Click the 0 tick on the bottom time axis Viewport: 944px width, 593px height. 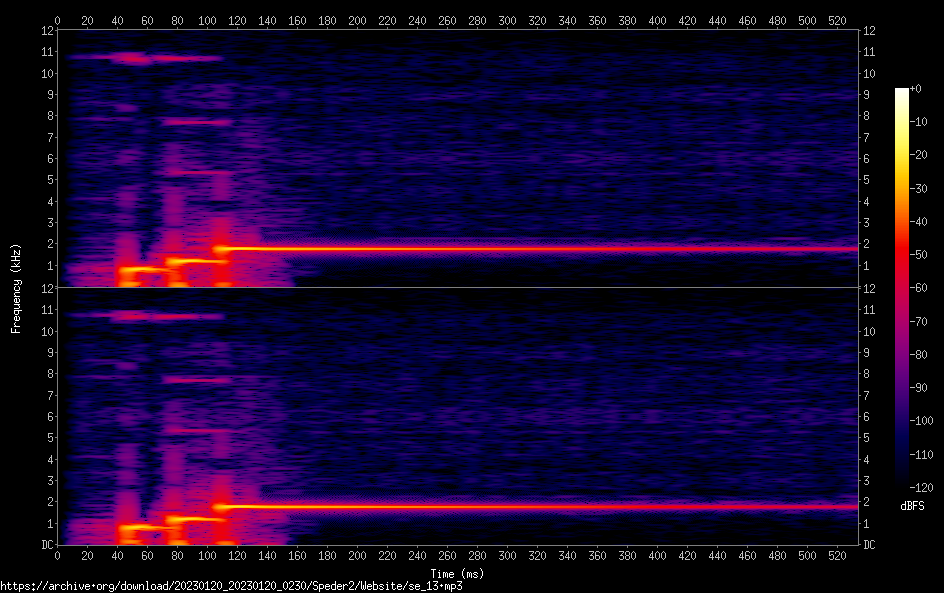pyautogui.click(x=57, y=556)
